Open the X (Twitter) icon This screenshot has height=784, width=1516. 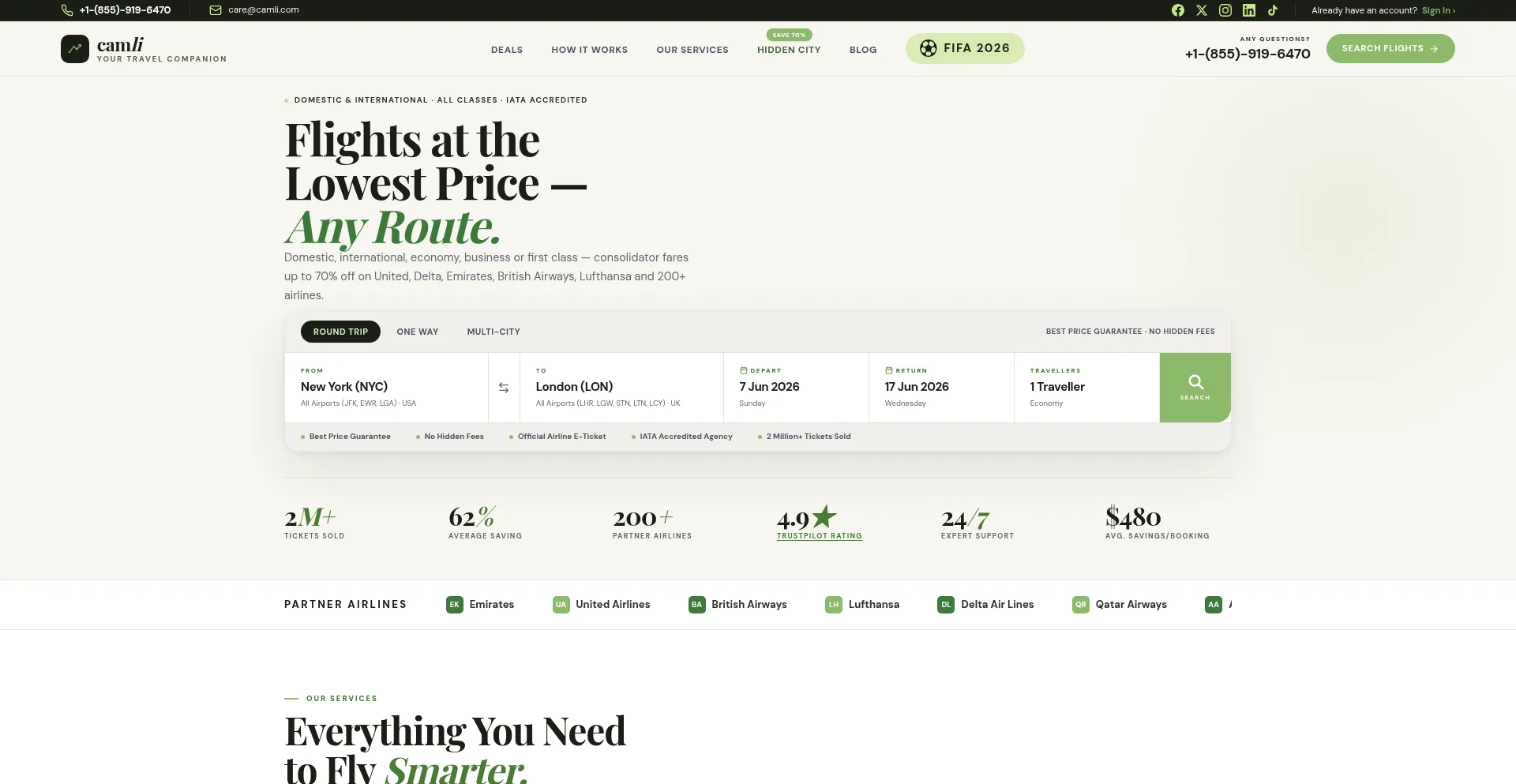point(1202,10)
